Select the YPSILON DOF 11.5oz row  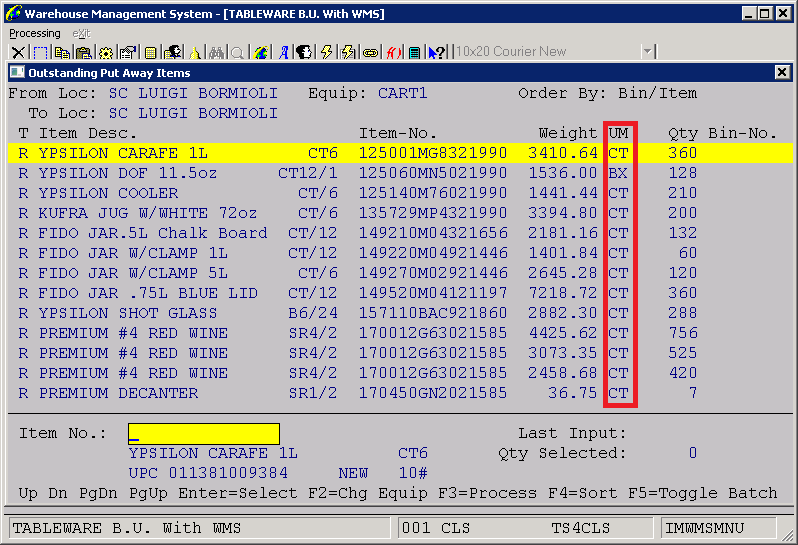[x=400, y=173]
